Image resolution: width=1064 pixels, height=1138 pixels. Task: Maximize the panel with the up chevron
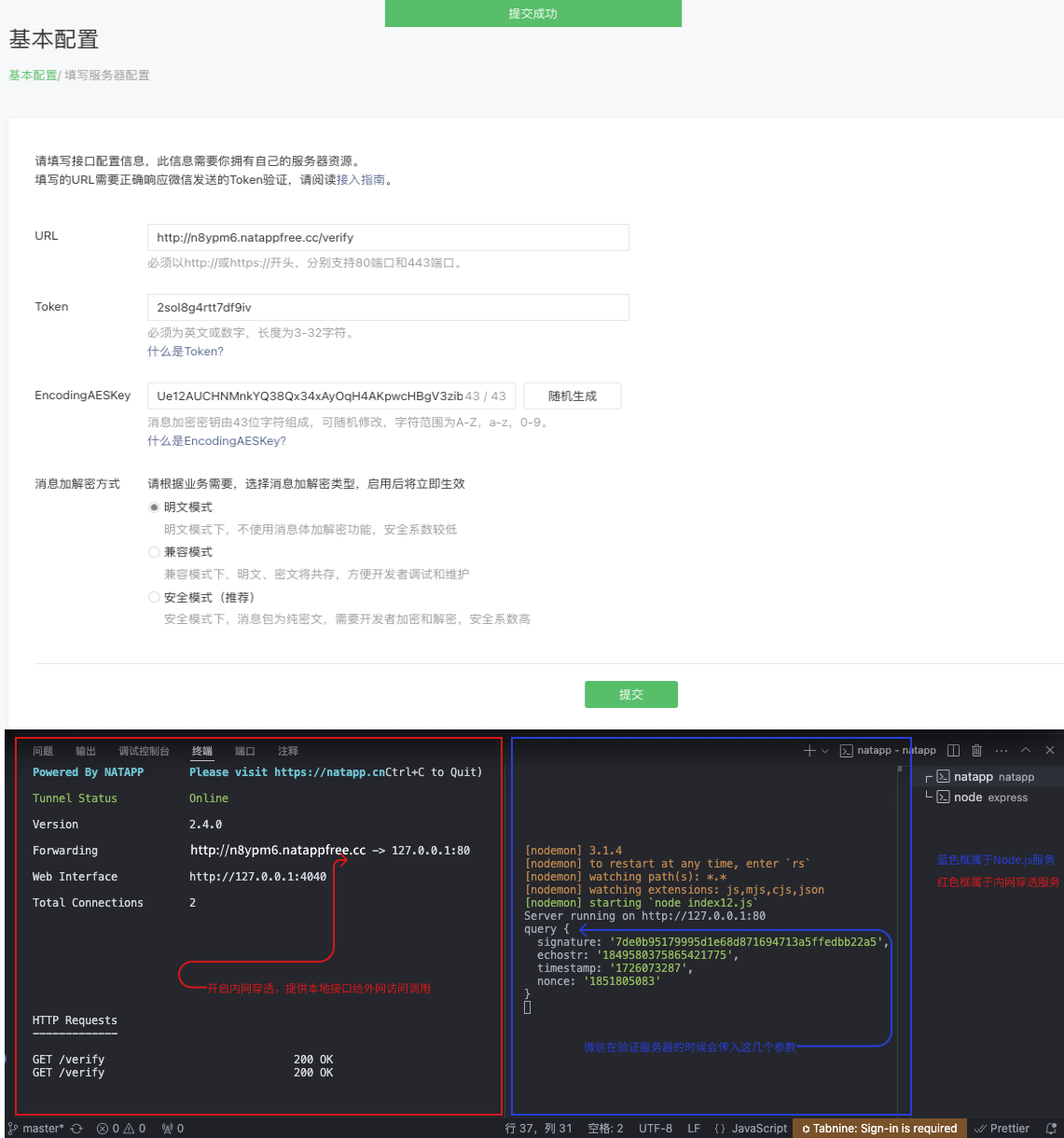point(1026,750)
